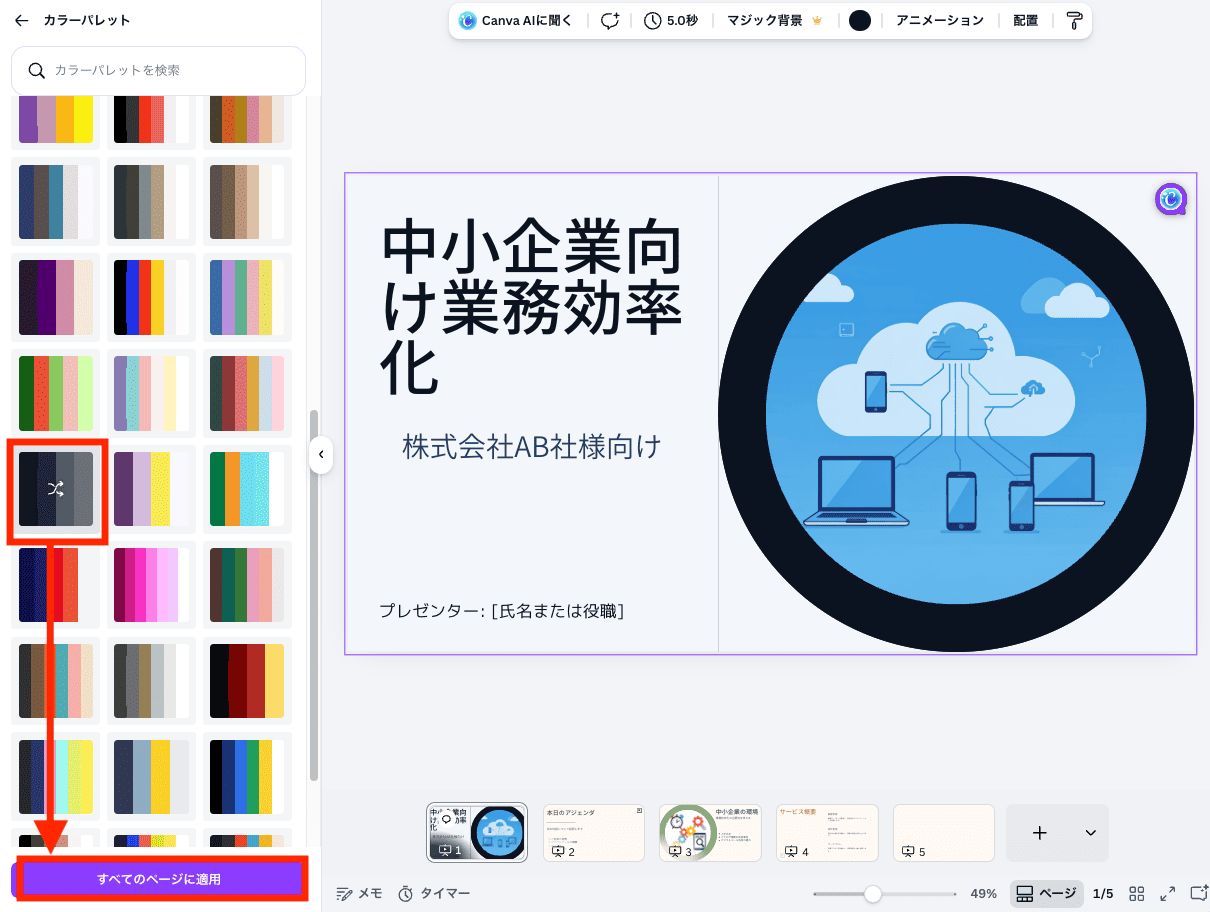This screenshot has height=912, width=1210.
Task: Click the add-page plus icon
Action: tap(1039, 833)
